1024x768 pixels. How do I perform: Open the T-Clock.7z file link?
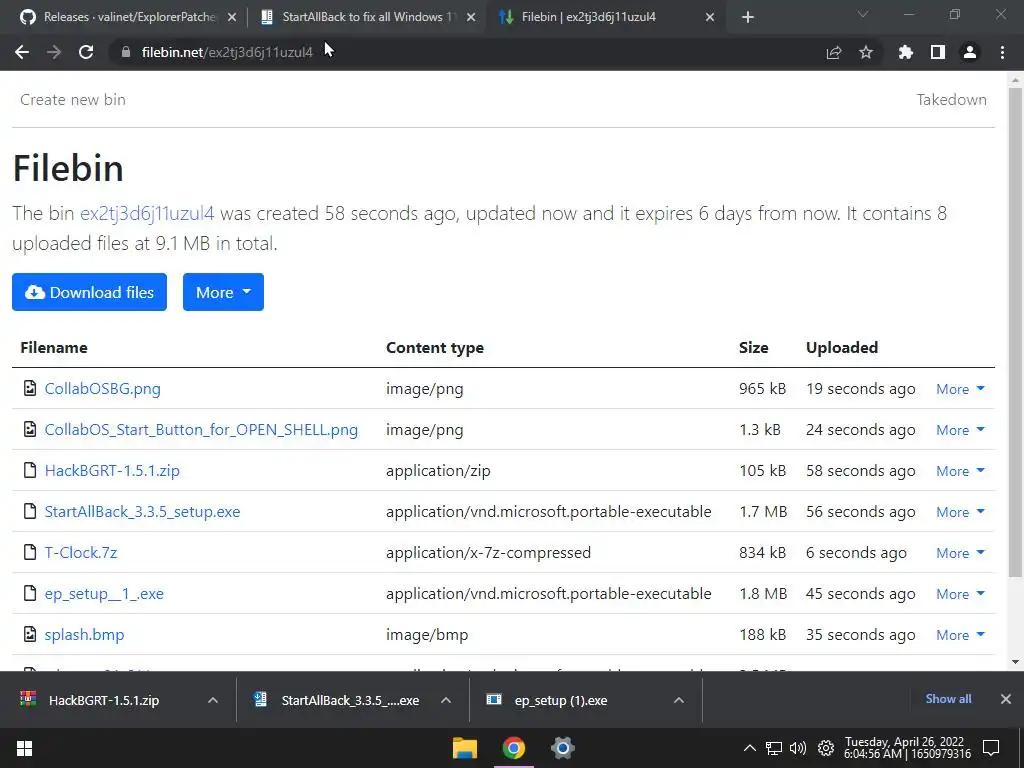point(81,552)
